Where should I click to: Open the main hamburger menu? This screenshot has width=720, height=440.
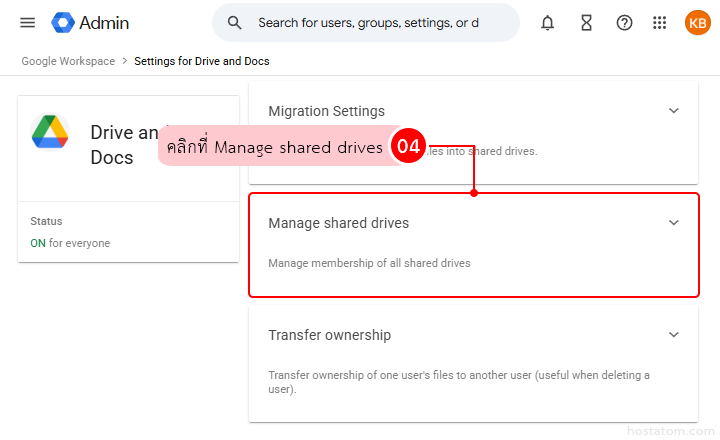[28, 23]
